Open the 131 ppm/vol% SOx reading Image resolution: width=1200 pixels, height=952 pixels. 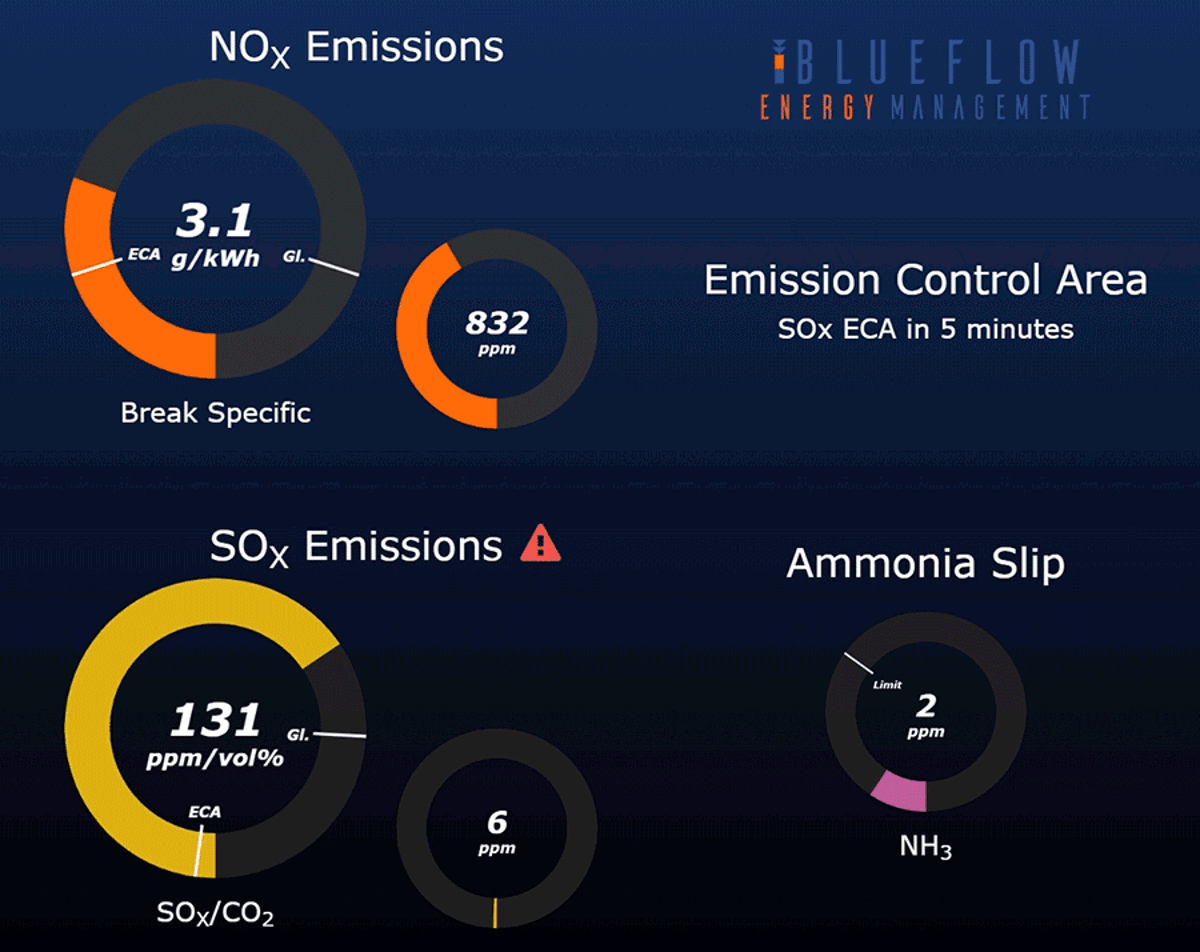215,733
